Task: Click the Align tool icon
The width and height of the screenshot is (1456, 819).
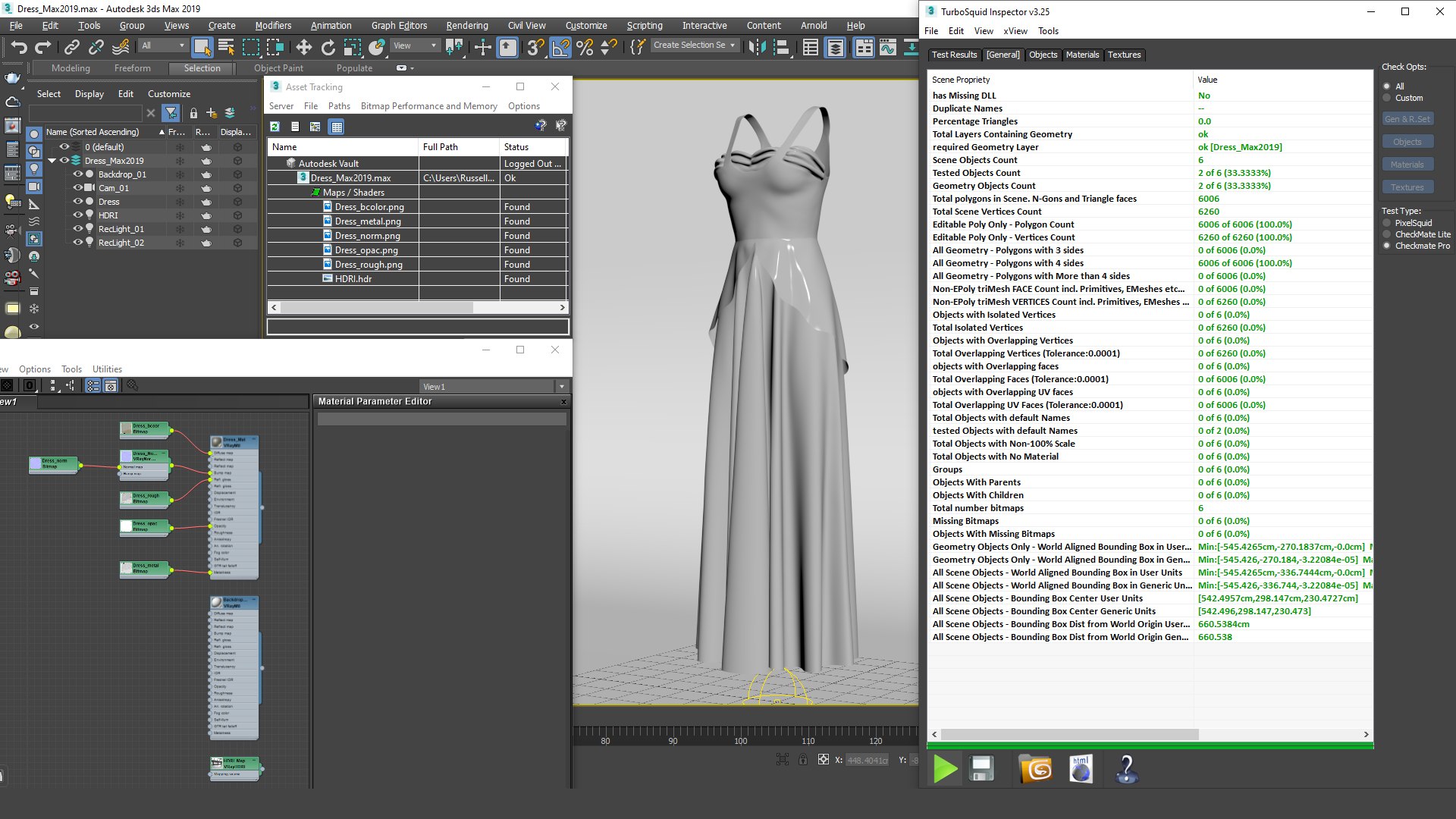Action: click(782, 47)
